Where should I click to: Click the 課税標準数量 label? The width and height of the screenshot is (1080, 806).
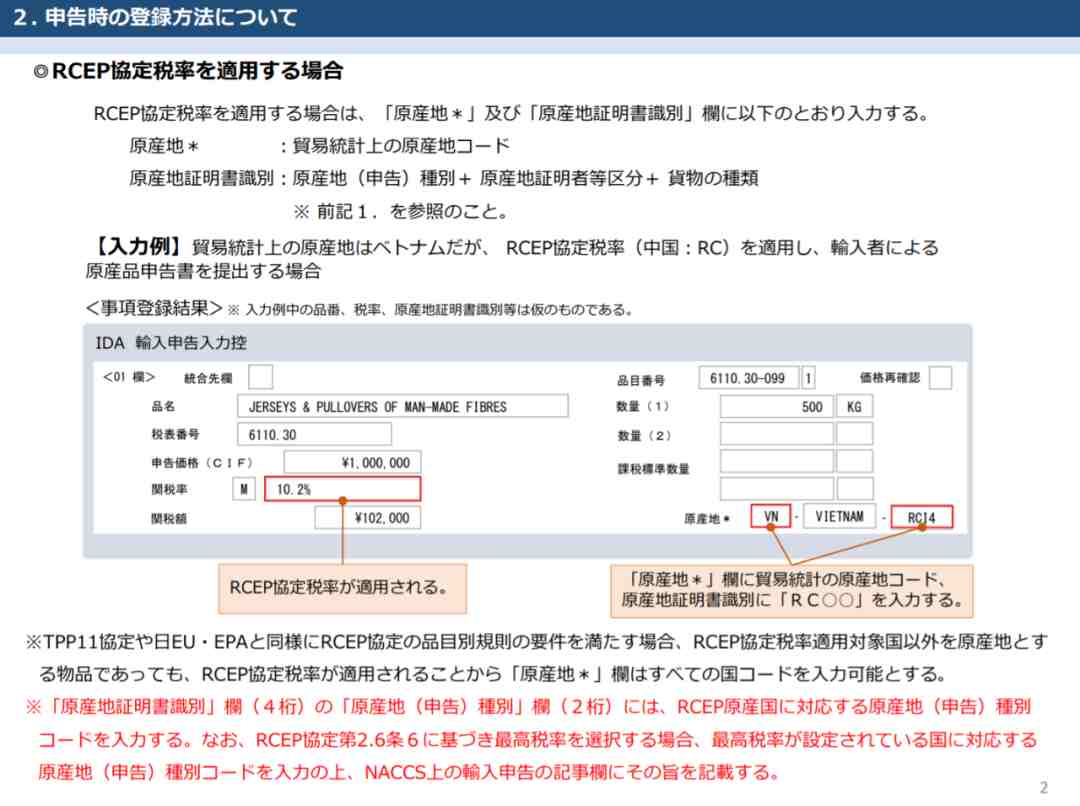point(653,469)
